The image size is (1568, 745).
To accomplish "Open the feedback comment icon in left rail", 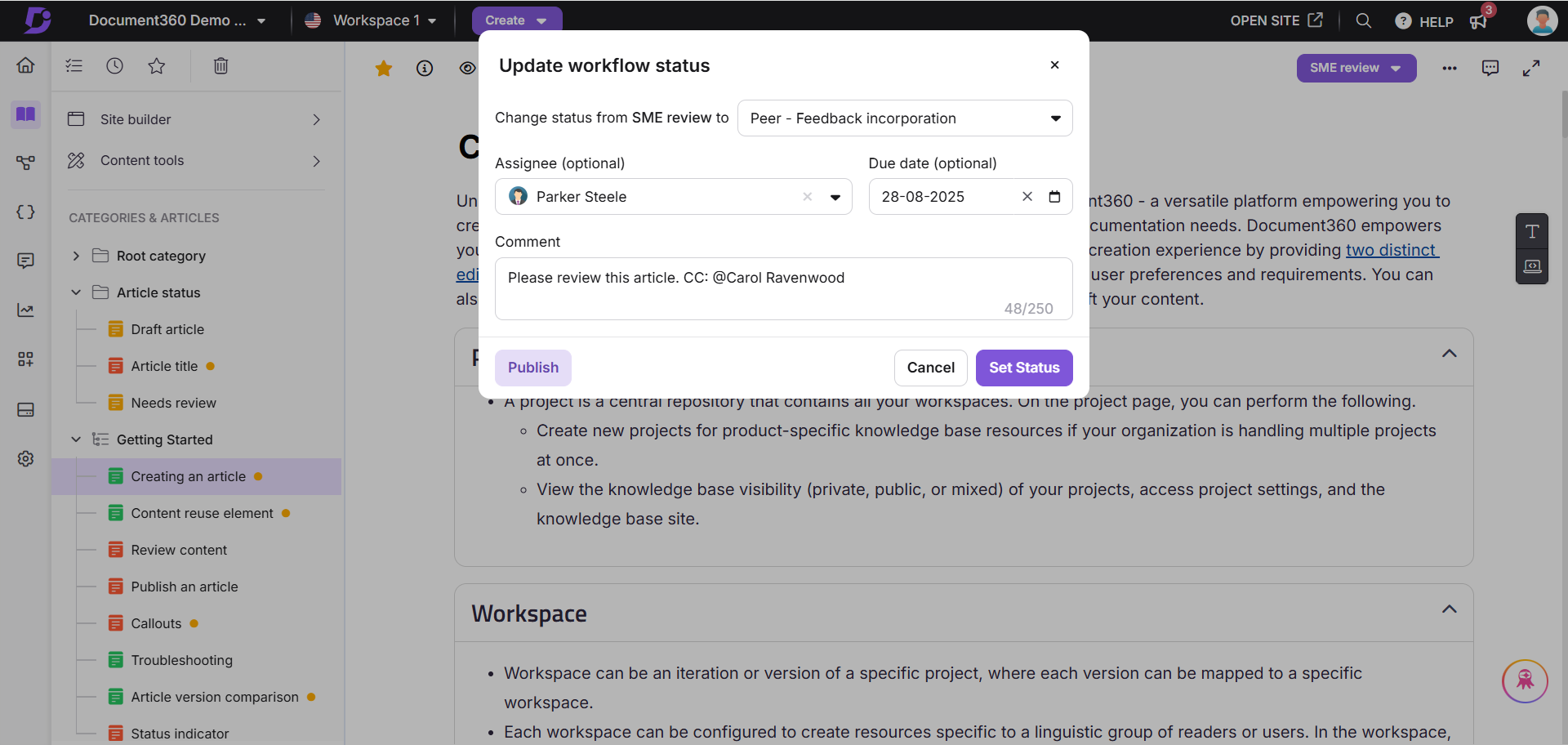I will 25,261.
